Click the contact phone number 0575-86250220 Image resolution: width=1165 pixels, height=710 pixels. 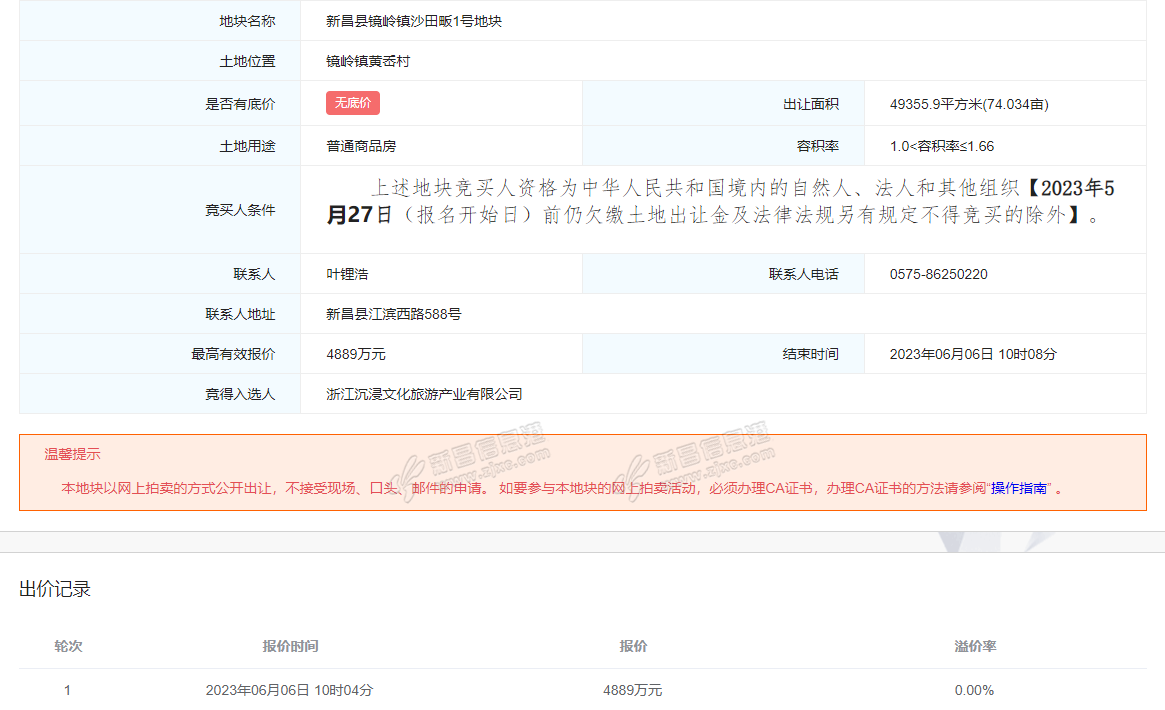tap(938, 274)
